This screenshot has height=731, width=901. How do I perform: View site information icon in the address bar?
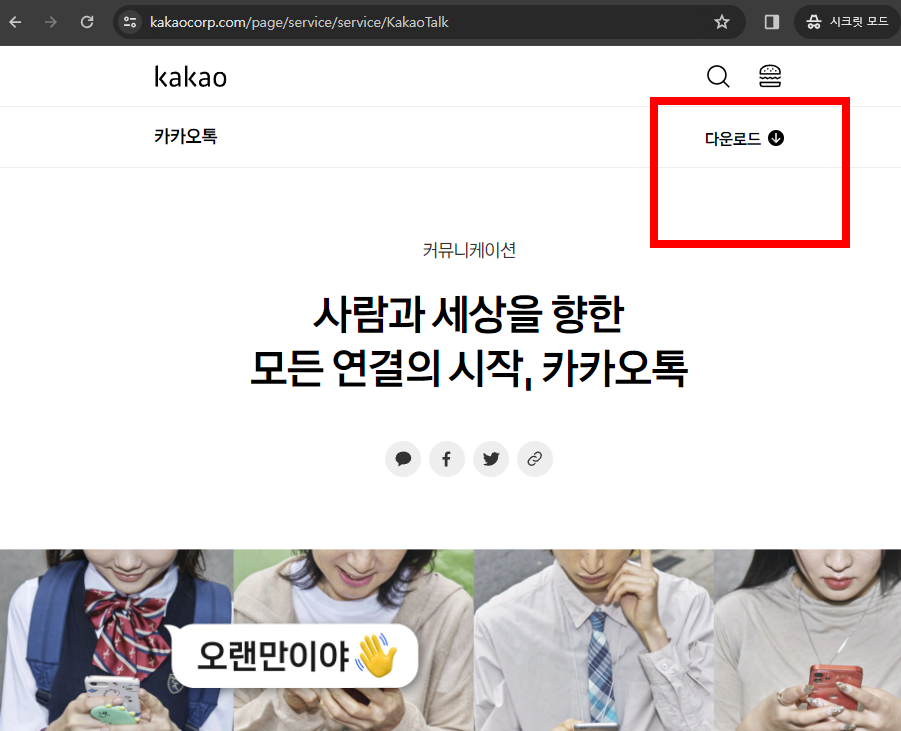tap(129, 21)
